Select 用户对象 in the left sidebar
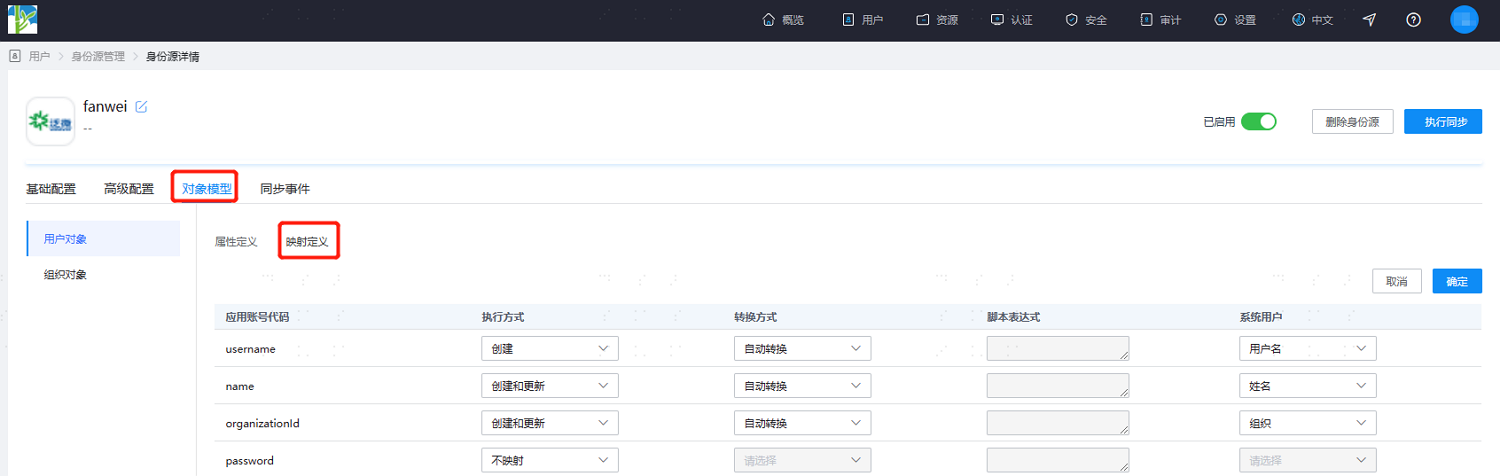1500x476 pixels. pos(103,239)
